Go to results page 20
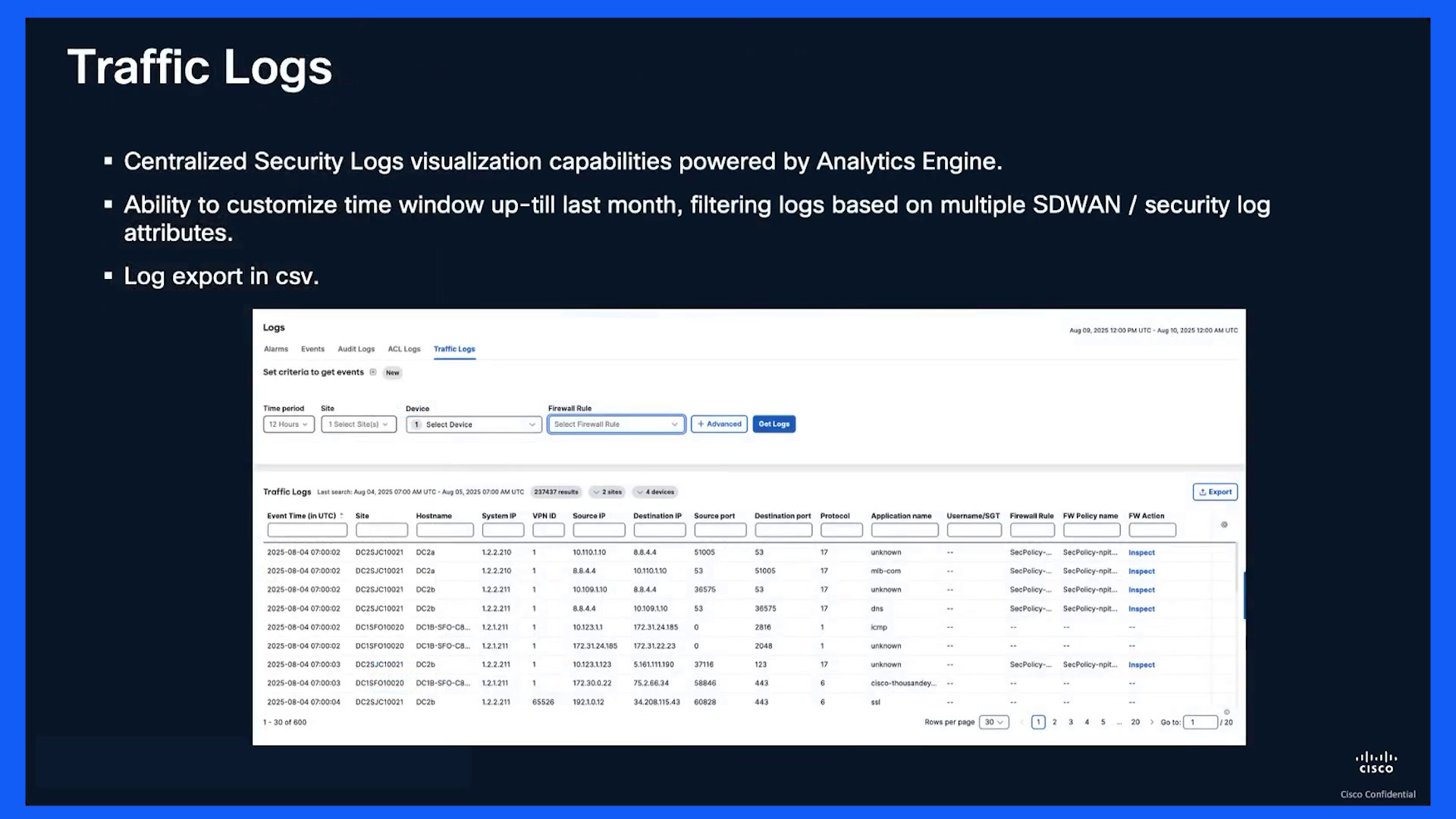This screenshot has width=1456, height=819. [x=1135, y=723]
